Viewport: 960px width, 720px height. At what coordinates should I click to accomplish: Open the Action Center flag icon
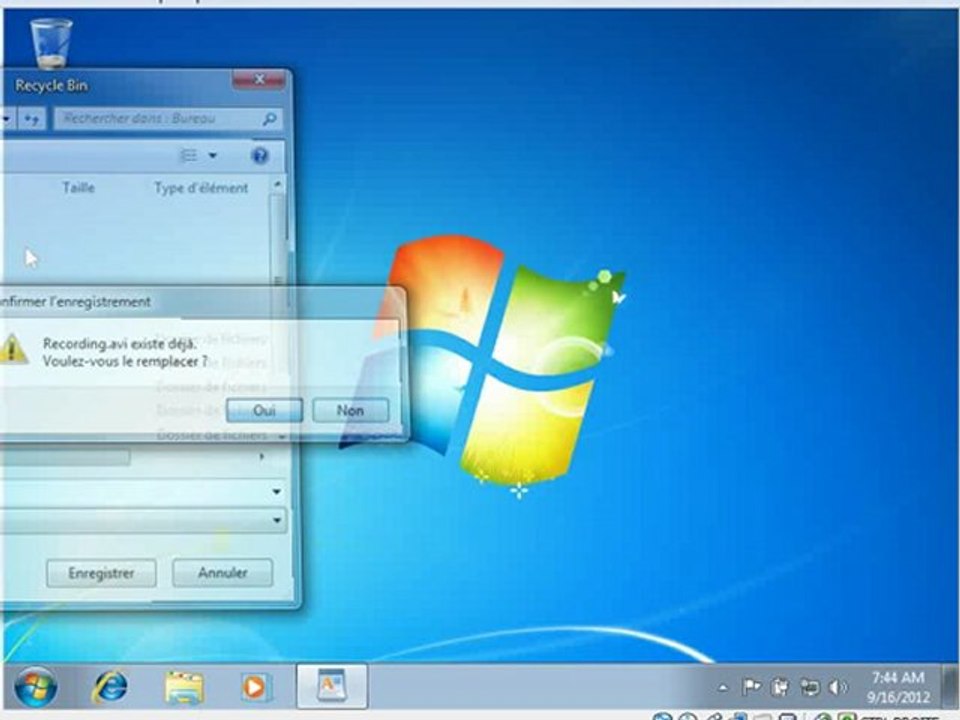[751, 687]
